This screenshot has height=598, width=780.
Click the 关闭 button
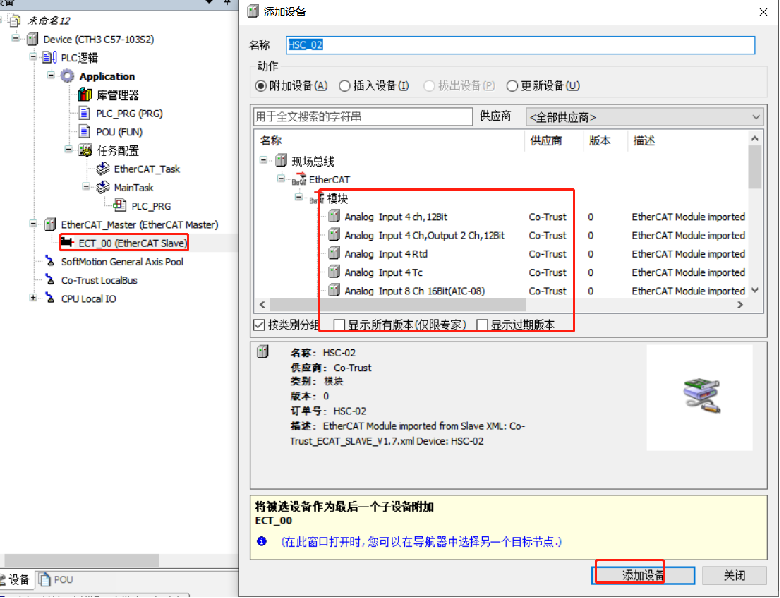(x=734, y=576)
